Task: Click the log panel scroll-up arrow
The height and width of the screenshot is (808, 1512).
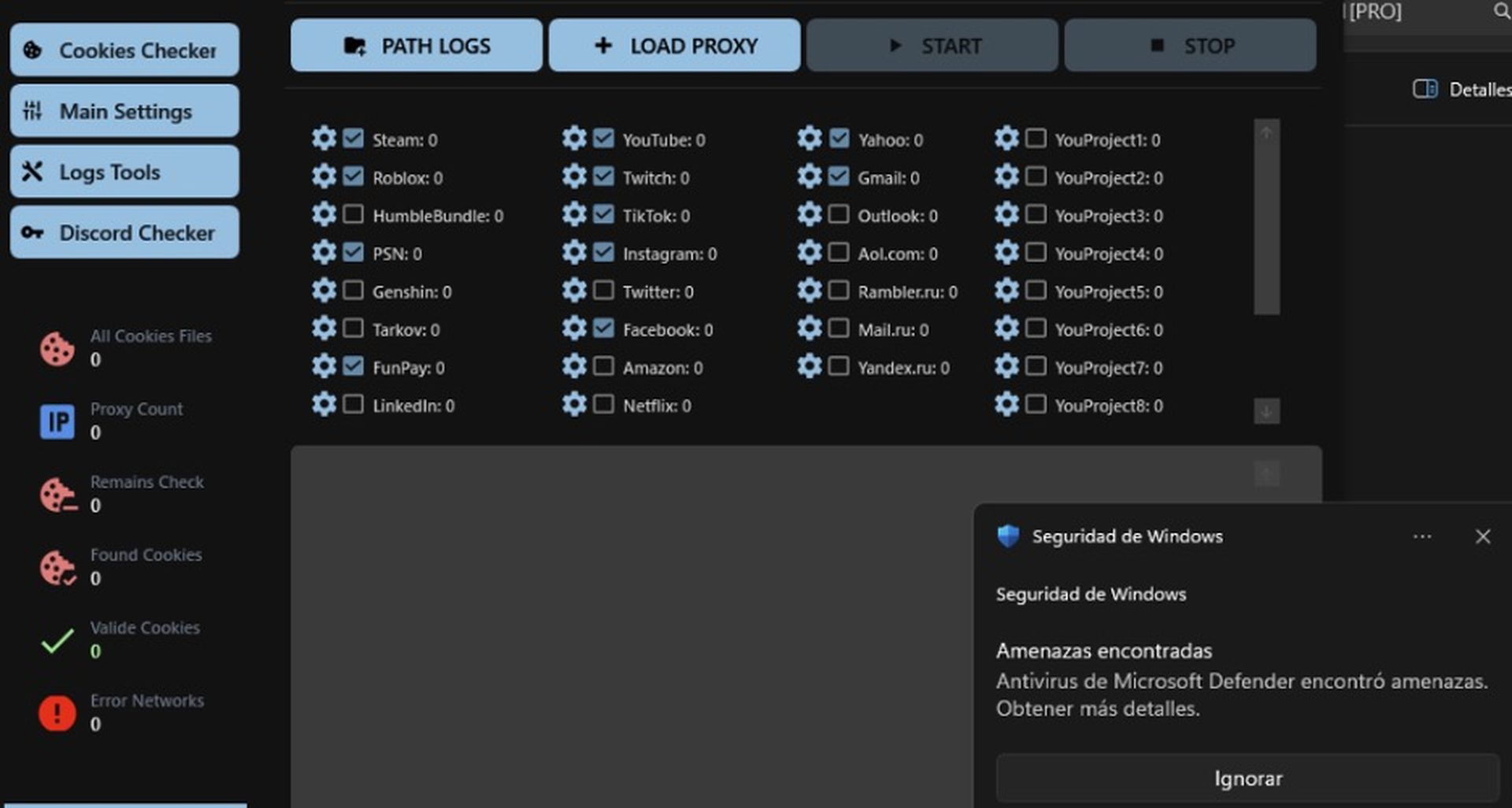Action: [x=1266, y=474]
